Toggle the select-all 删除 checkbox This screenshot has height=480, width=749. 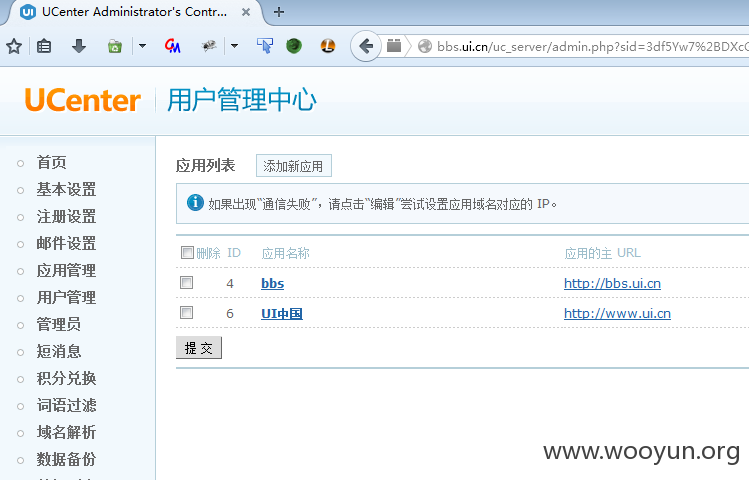click(187, 252)
